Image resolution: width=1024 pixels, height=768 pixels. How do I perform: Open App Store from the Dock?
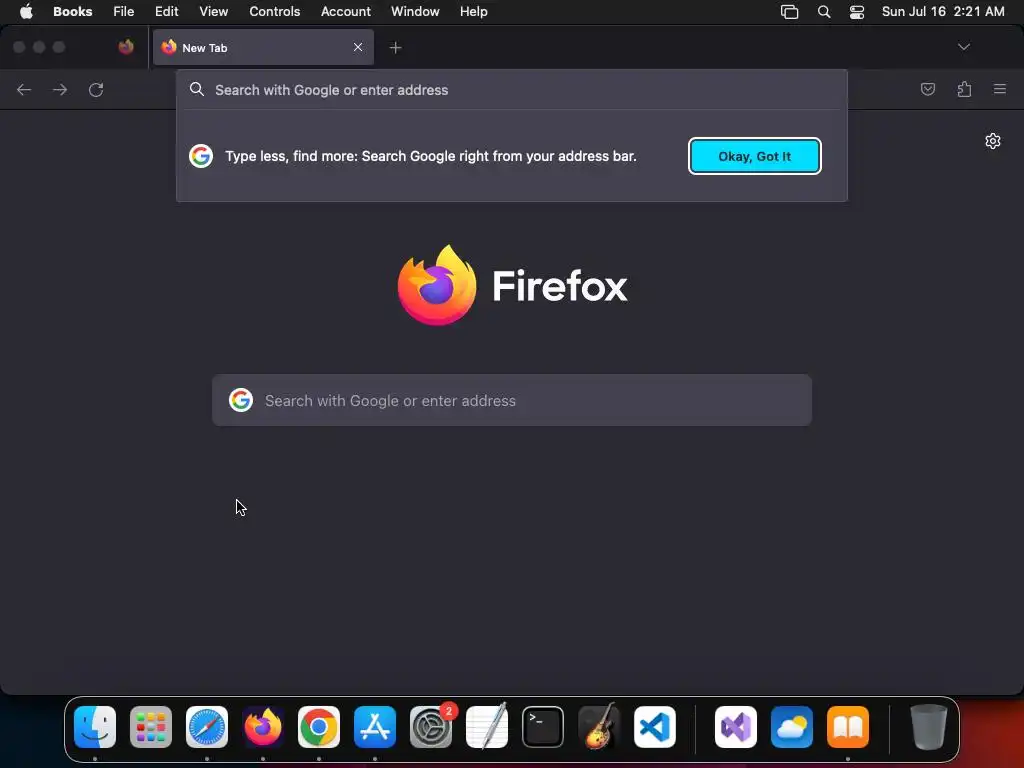coord(375,726)
